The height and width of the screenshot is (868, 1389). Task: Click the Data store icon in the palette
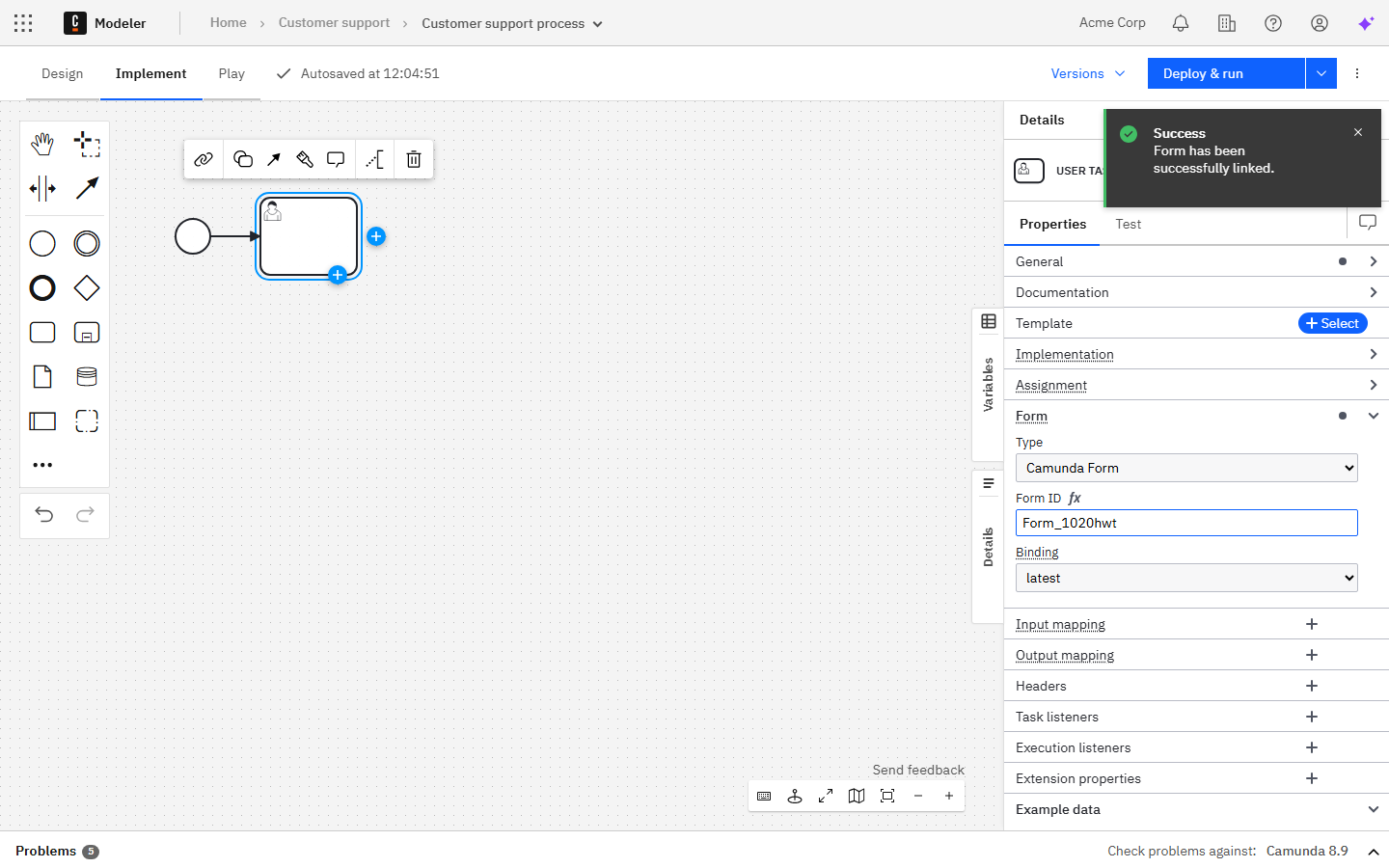click(x=87, y=376)
